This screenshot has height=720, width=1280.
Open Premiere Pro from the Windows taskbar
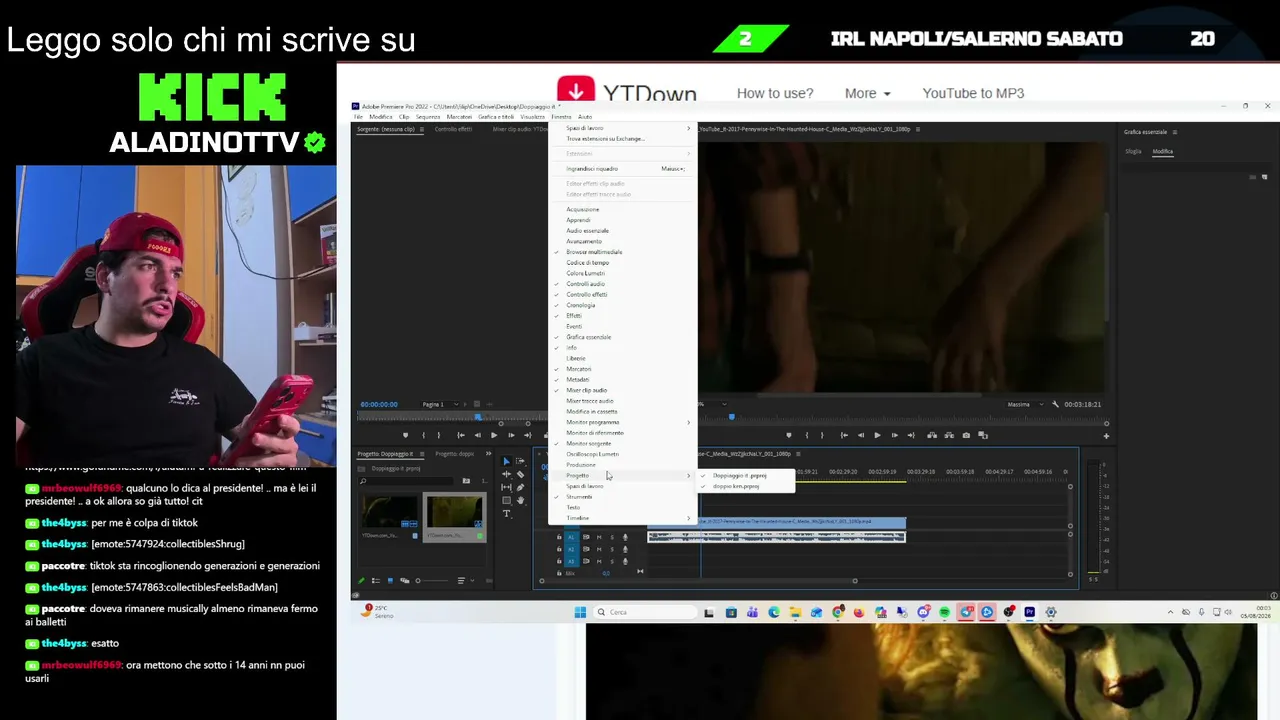click(1029, 612)
